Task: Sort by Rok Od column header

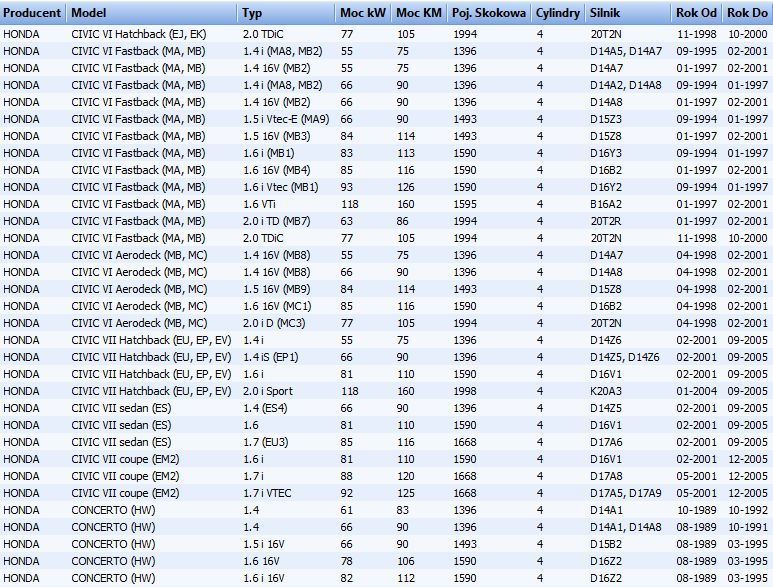Action: coord(697,13)
